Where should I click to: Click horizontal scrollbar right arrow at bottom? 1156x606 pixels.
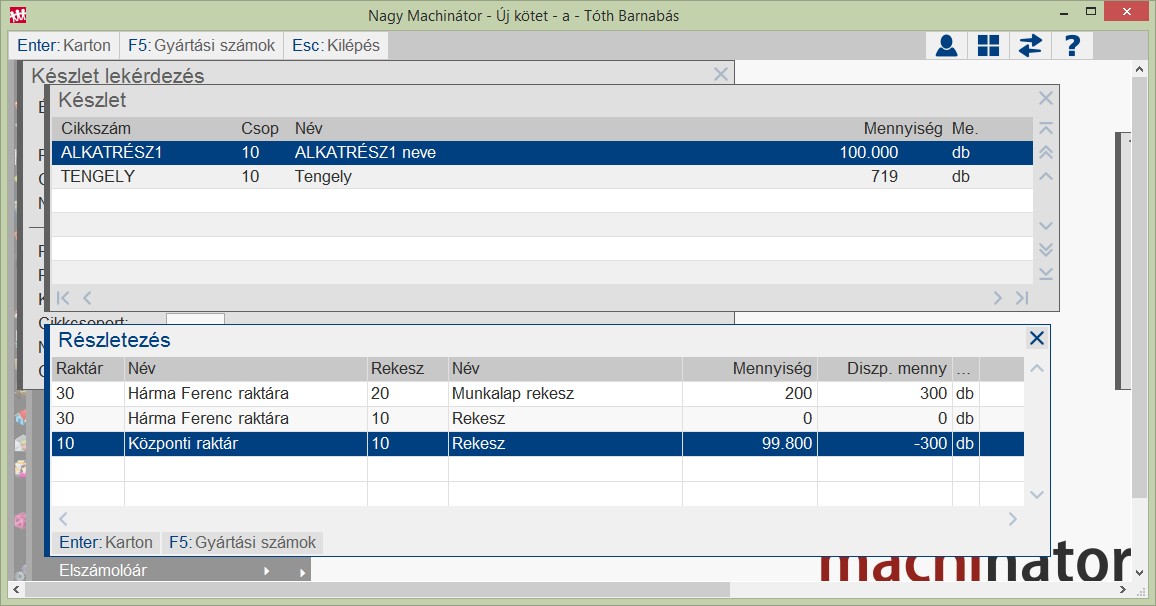coord(1123,590)
